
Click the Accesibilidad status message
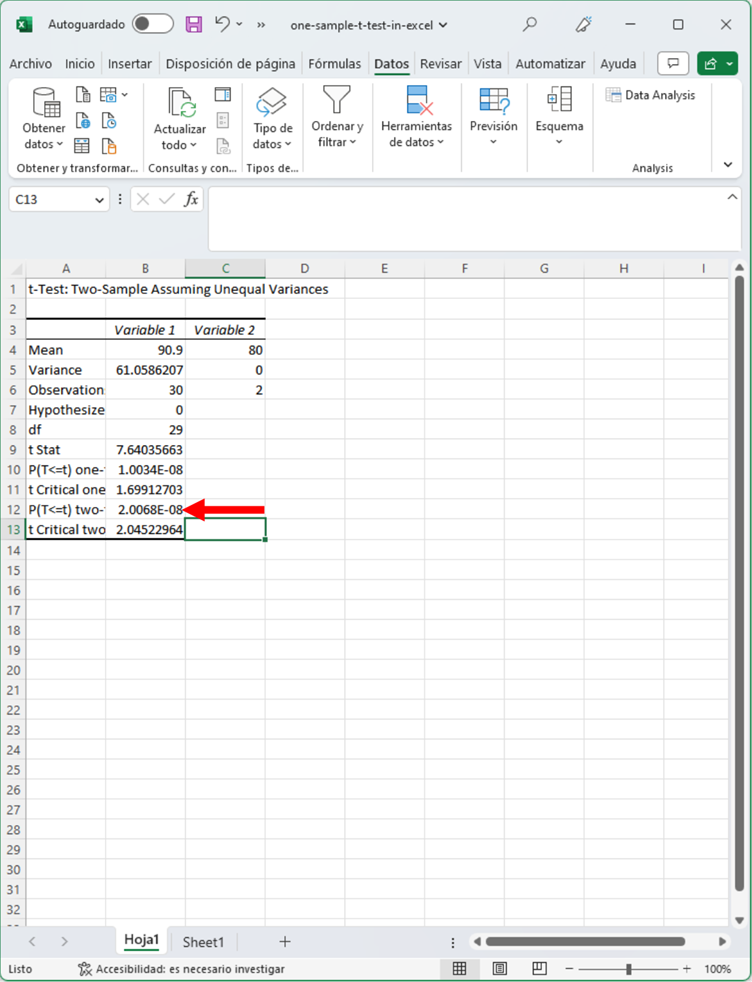tap(181, 969)
